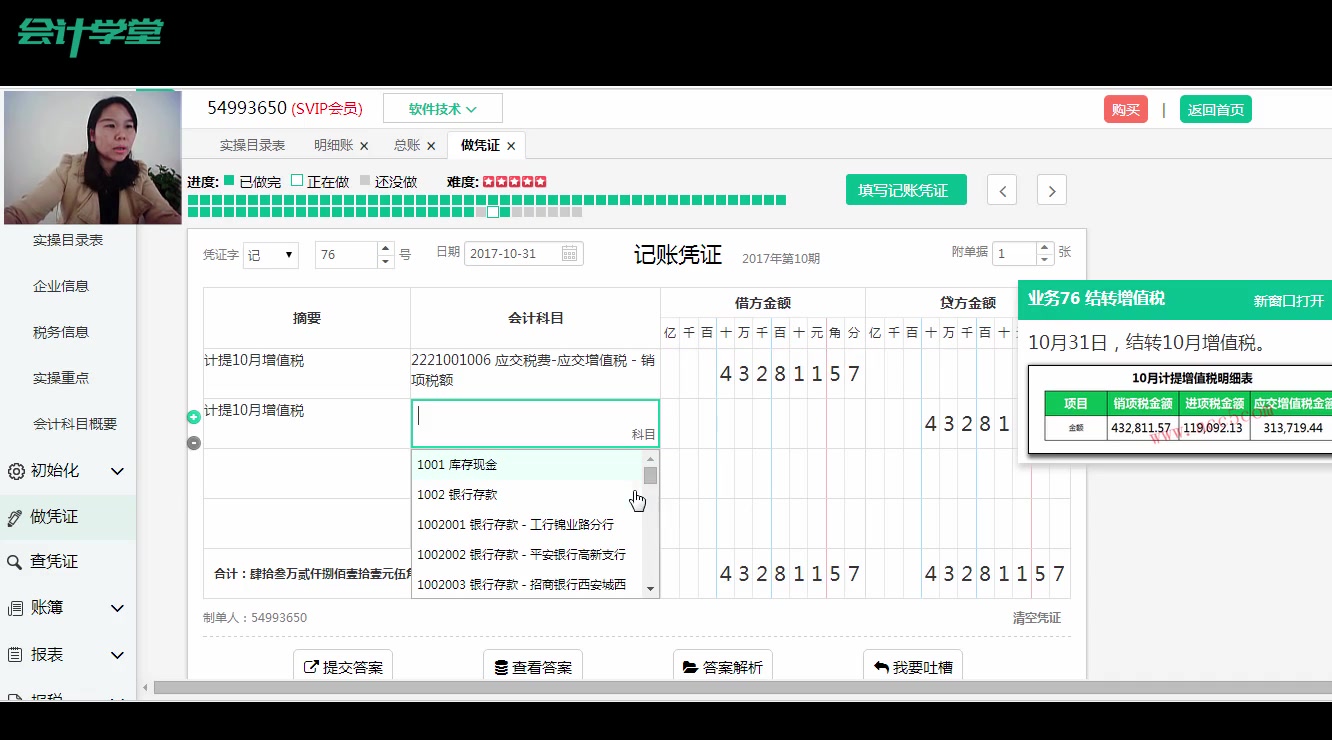Click the 我要吐槽 arrow icon button
The image size is (1332, 740).
click(912, 664)
